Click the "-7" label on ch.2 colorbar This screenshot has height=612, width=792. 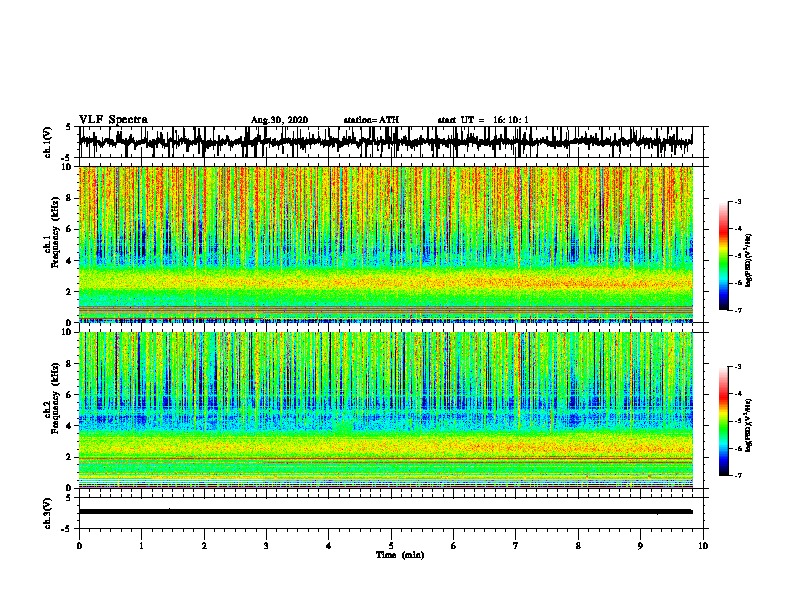click(x=737, y=476)
